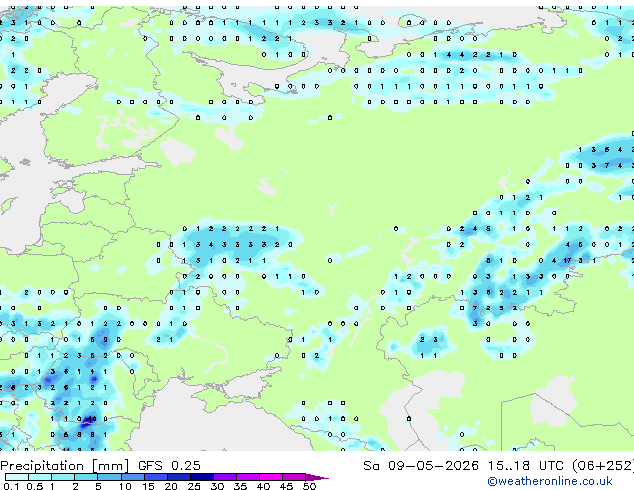The image size is (634, 490).
Task: Select legend label '45'
Action: tap(286, 486)
